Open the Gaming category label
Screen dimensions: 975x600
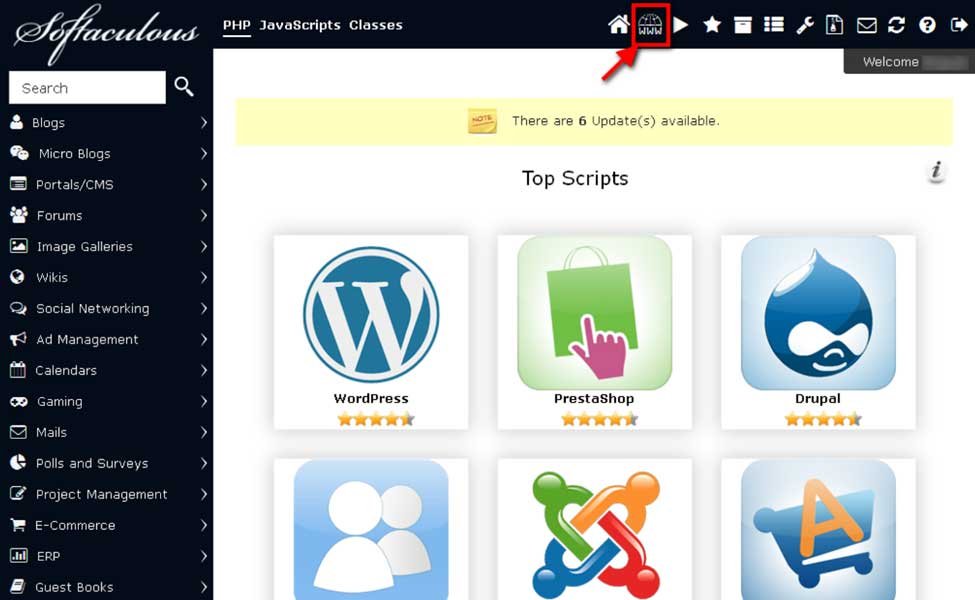[60, 402]
